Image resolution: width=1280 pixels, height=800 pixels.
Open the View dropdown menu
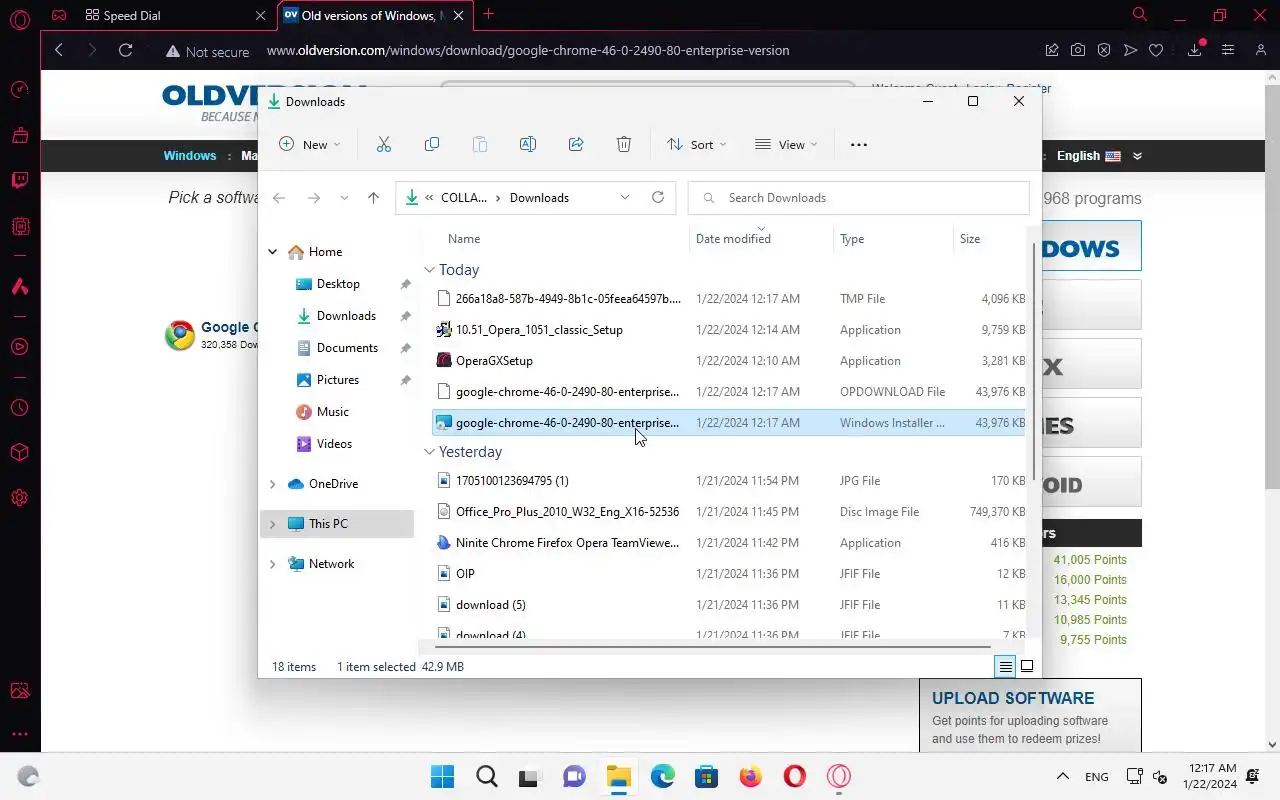(x=786, y=144)
